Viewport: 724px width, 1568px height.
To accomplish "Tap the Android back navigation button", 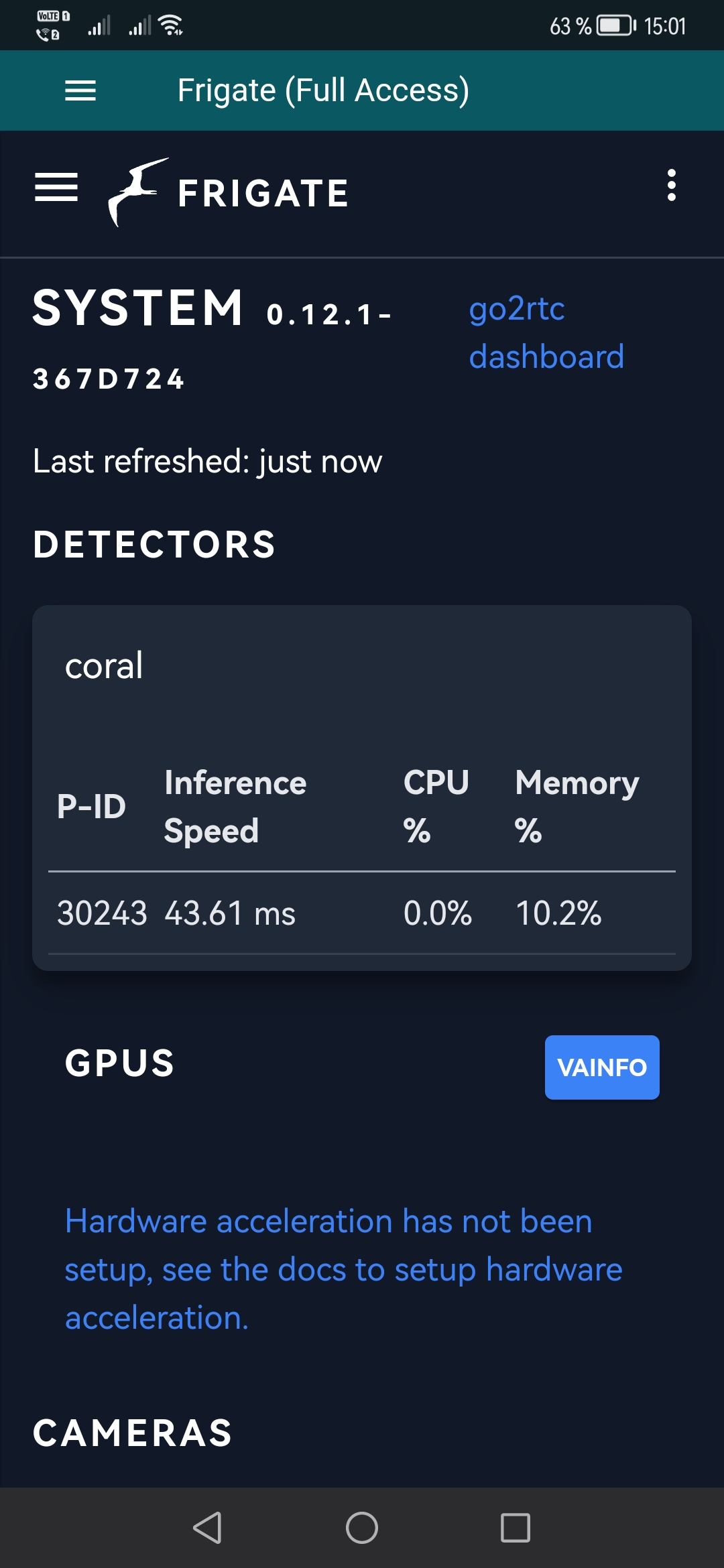I will pos(207,1528).
